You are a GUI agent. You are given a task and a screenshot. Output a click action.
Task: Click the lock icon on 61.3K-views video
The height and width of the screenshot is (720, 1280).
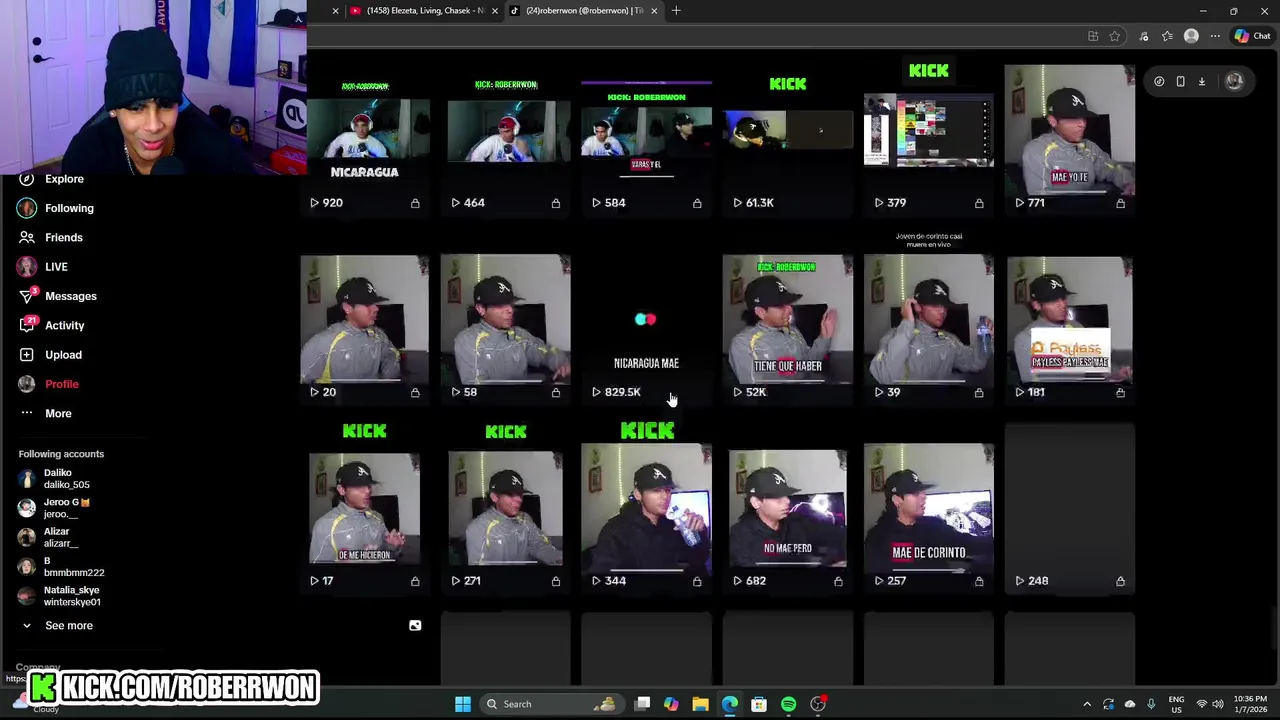tap(838, 203)
